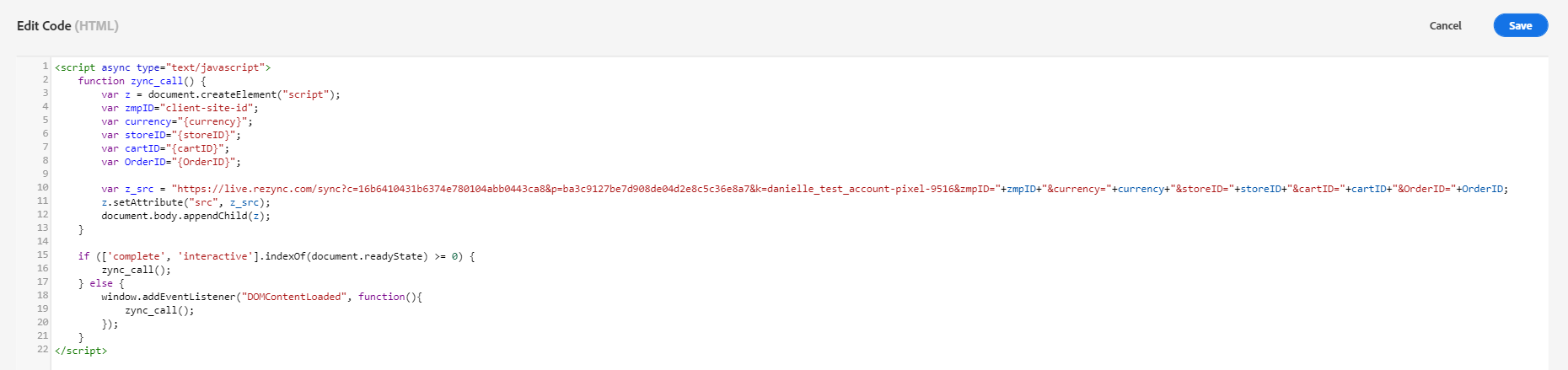Image resolution: width=1568 pixels, height=370 pixels.
Task: Click the var OrderID="{OrderID}" line
Action: tap(171, 162)
